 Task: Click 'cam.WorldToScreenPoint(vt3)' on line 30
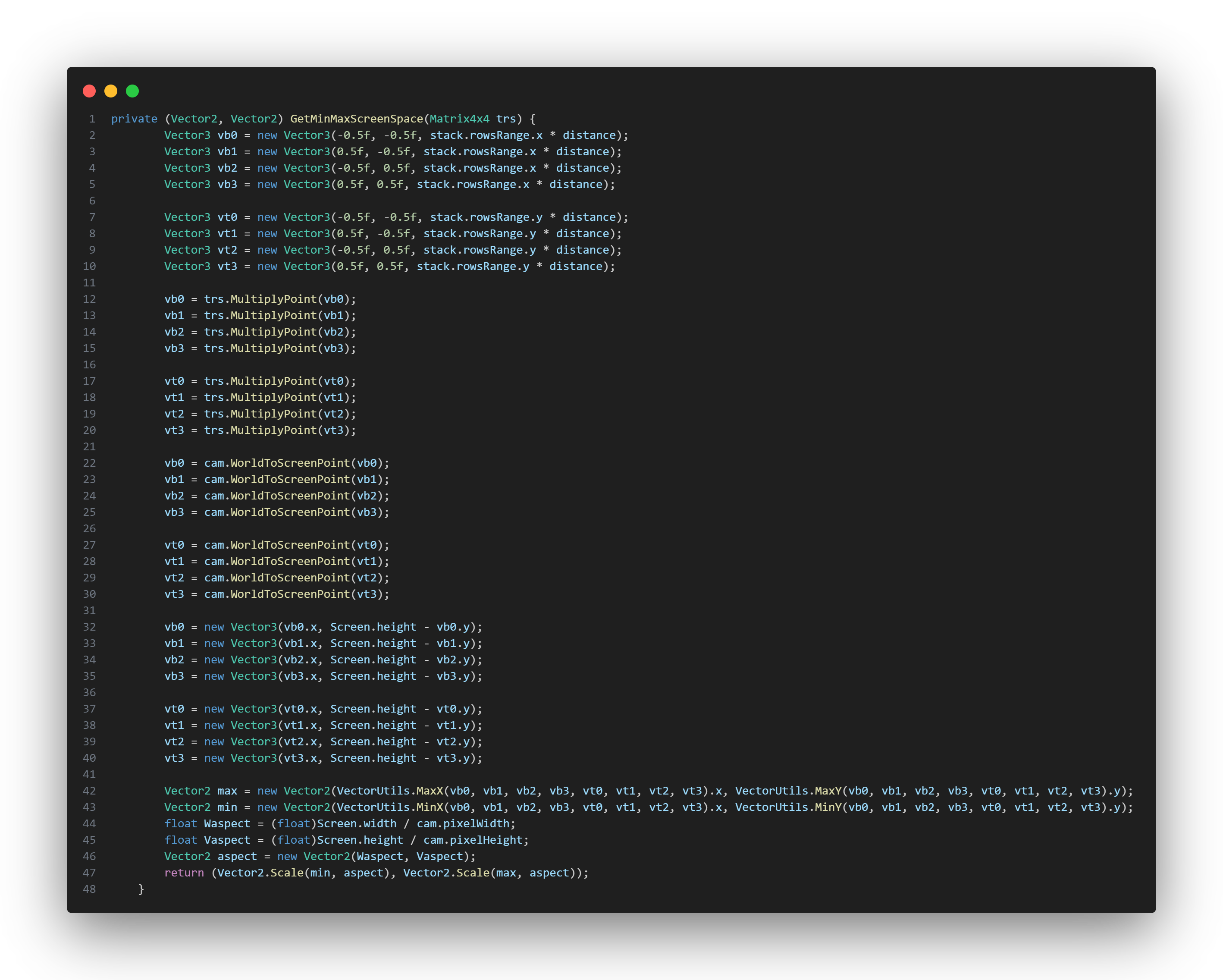tap(294, 594)
